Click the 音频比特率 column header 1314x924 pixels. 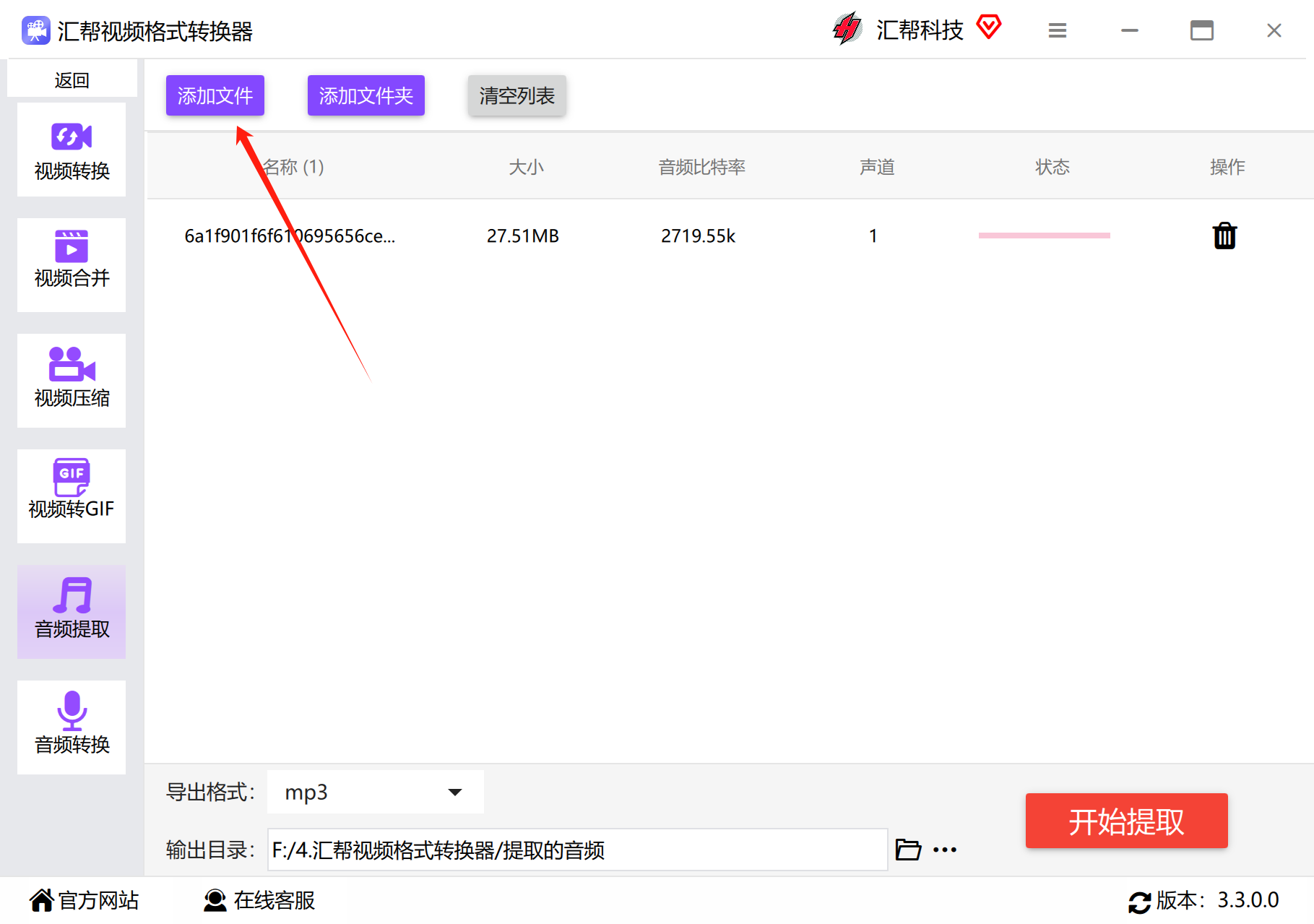[701, 167]
